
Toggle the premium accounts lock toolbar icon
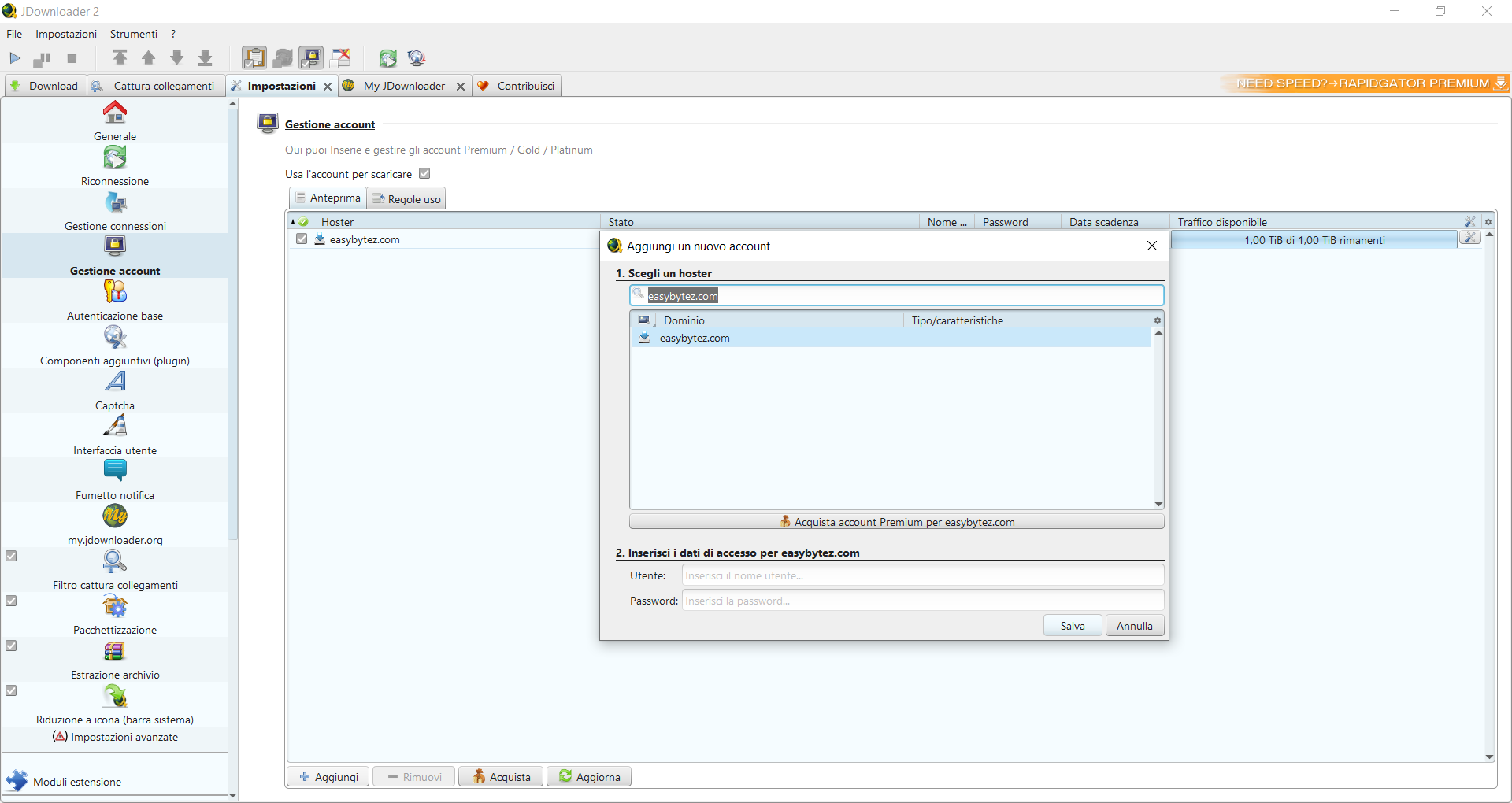[x=311, y=57]
